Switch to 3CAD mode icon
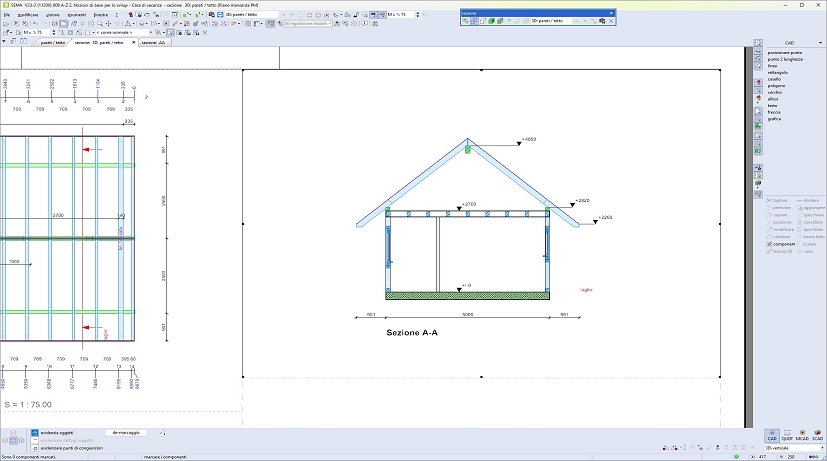Viewport: 827px width, 461px height. pyautogui.click(x=817, y=436)
